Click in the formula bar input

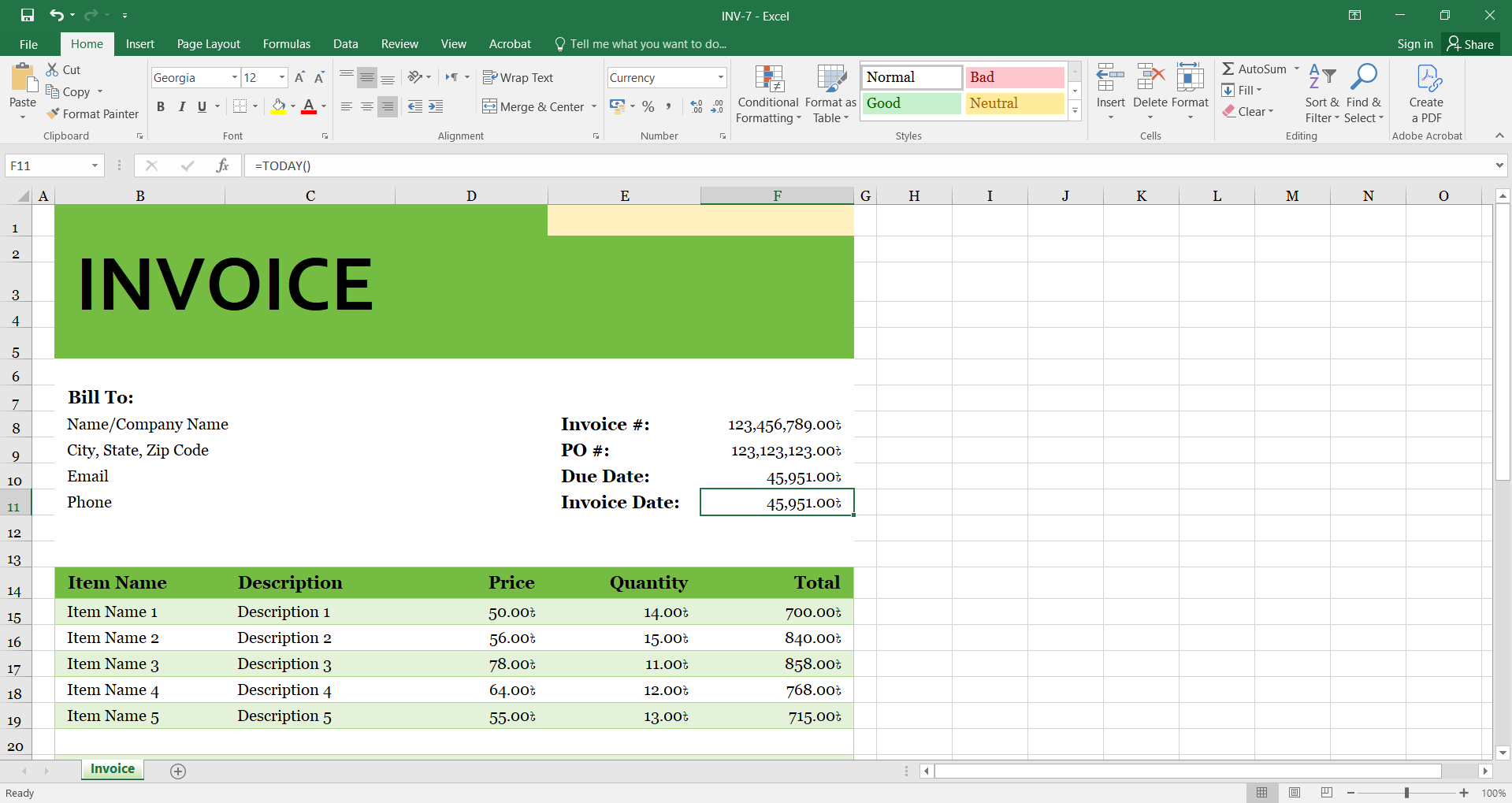click(867, 165)
